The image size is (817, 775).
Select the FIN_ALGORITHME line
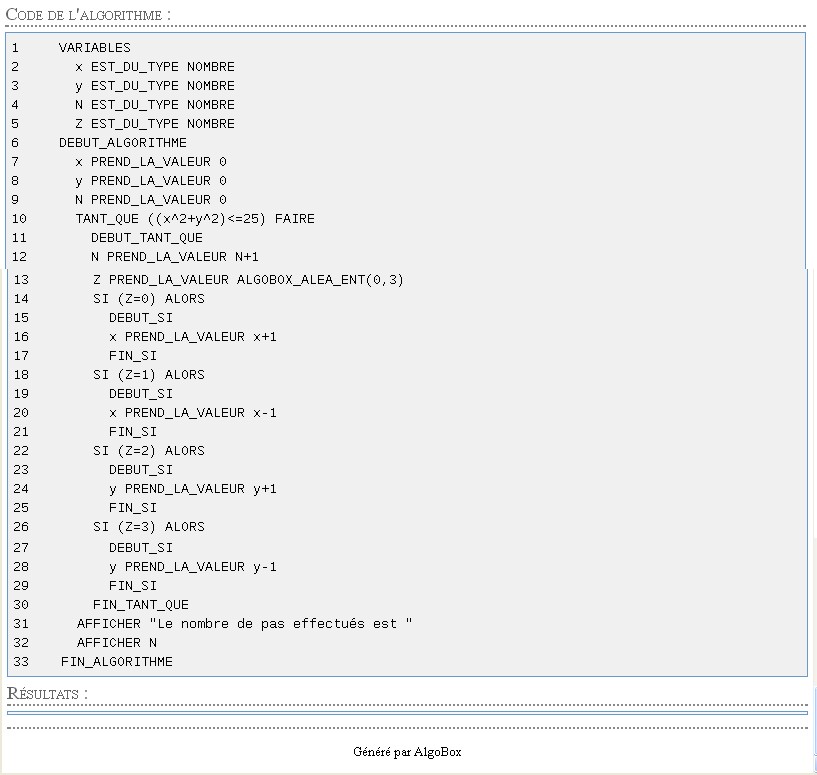click(117, 662)
